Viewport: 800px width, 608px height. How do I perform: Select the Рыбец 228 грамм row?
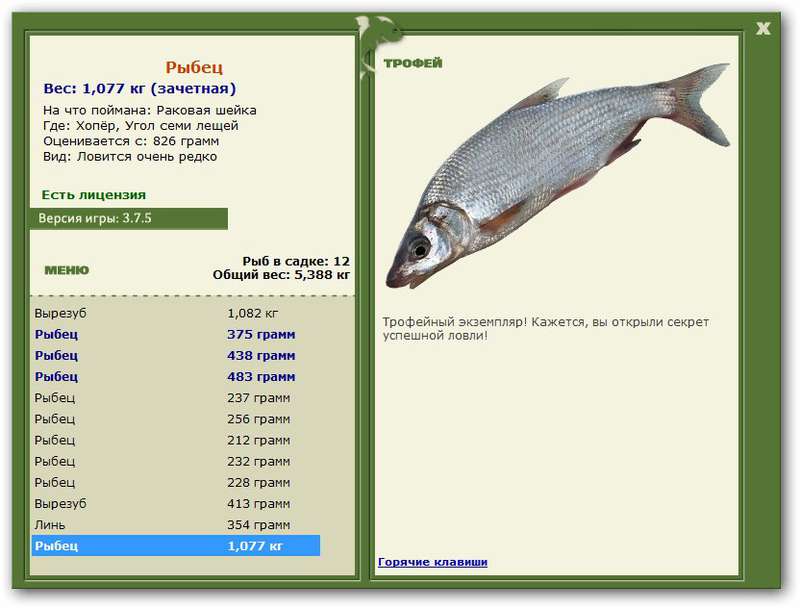(176, 483)
